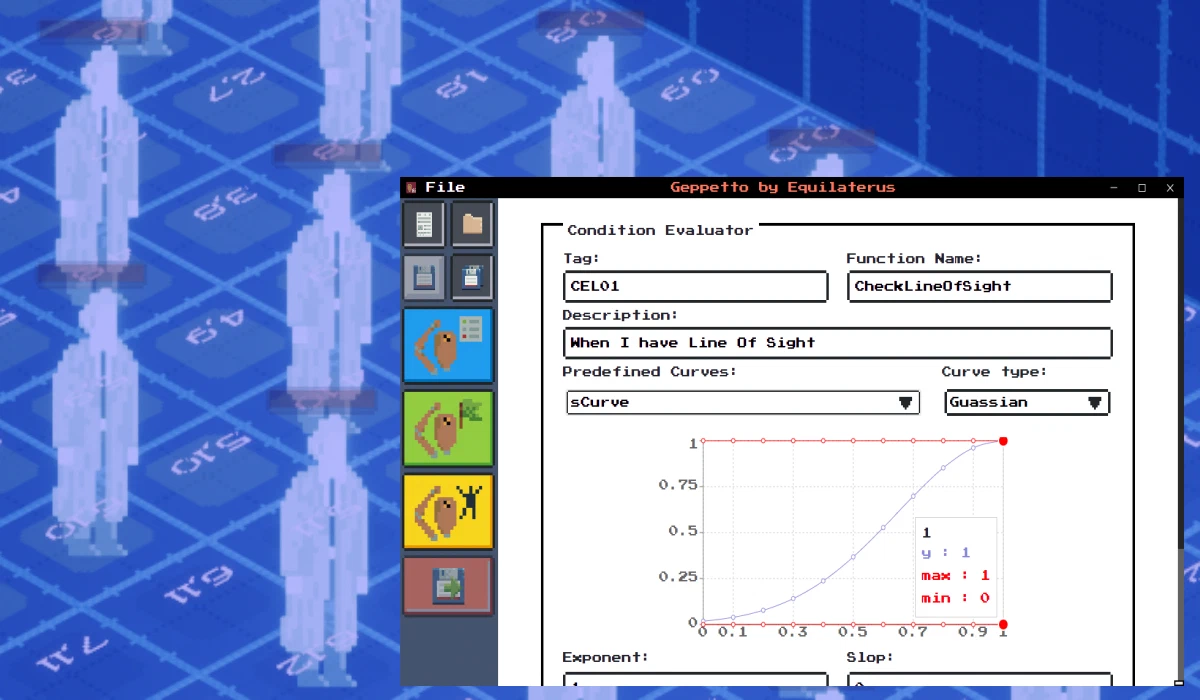Click the vertical scrollbar of the Geppetto window
This screenshot has width=1200, height=700.
coord(1180,440)
